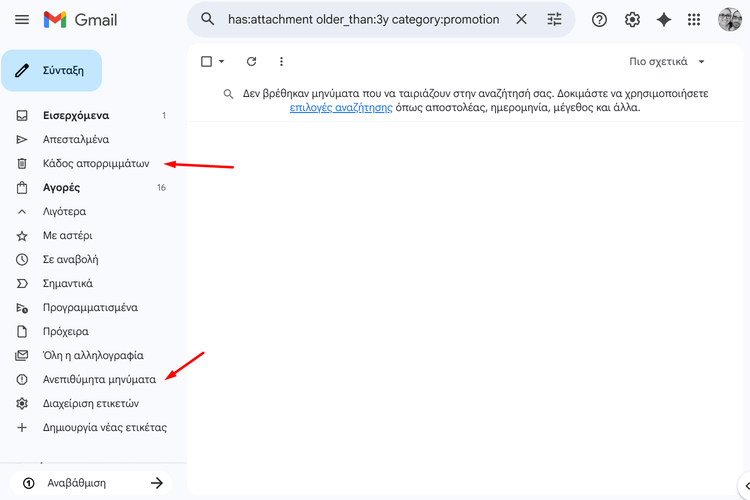Open Κάδος απορριμμάτων trash folder
The width and height of the screenshot is (750, 500).
96,164
